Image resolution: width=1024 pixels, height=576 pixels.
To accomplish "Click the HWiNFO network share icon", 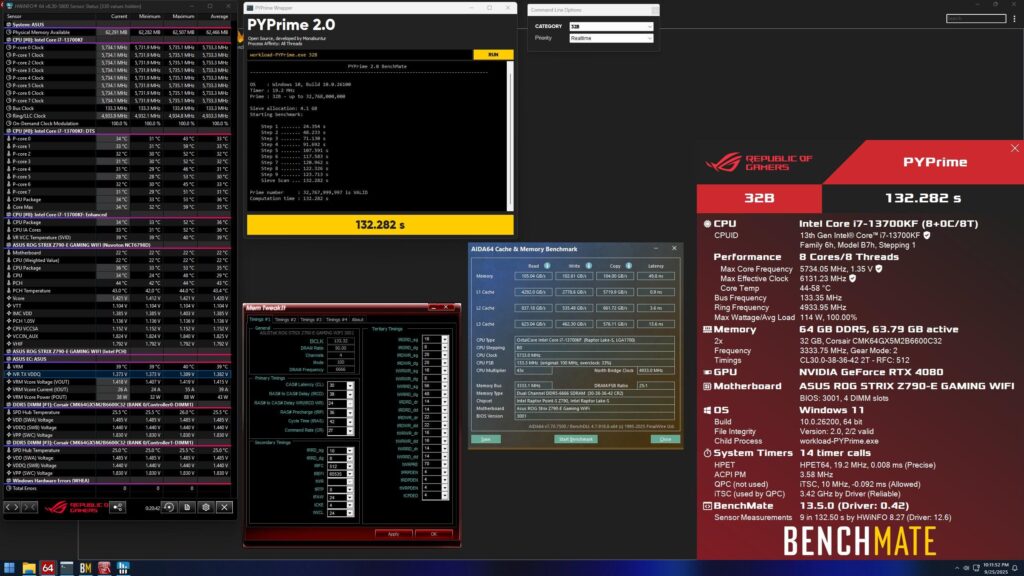I will [x=118, y=507].
